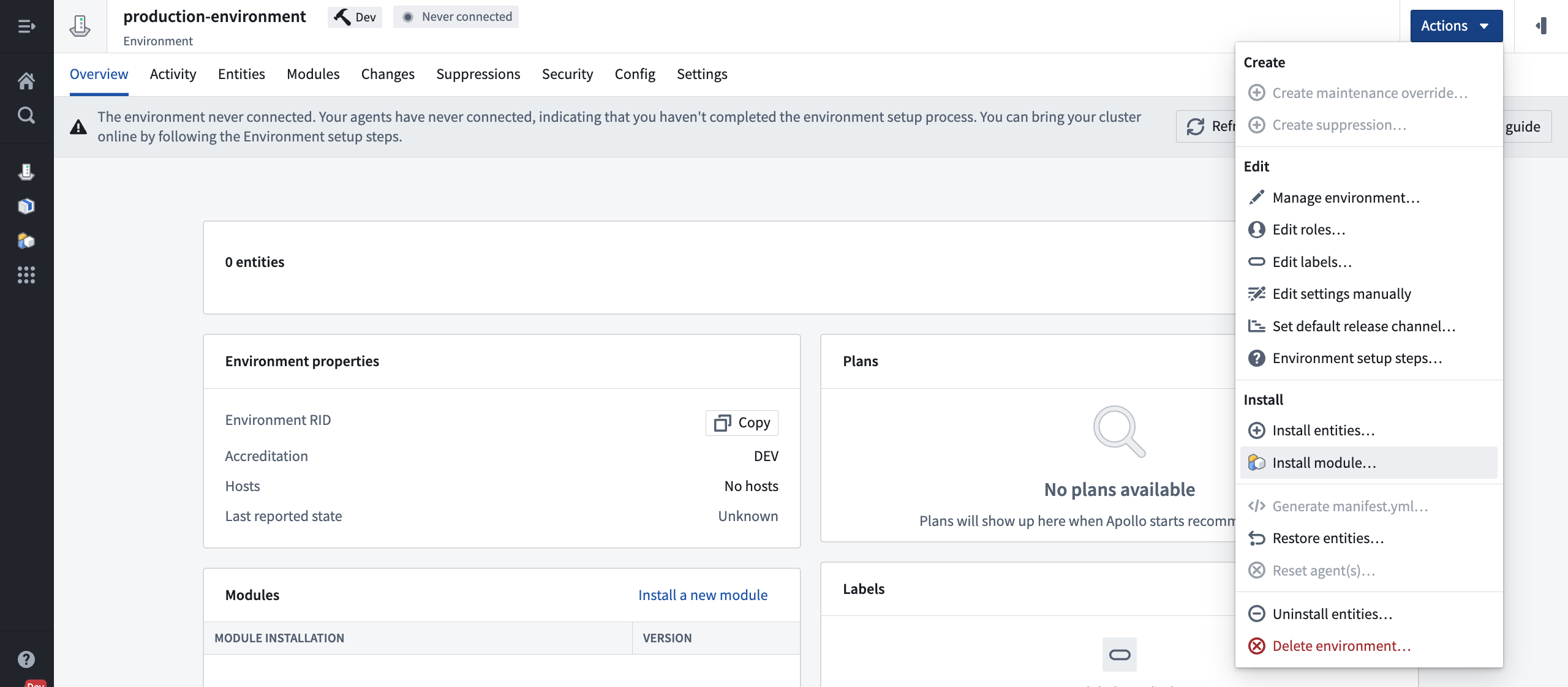Open Environment setup steps… menu item
This screenshot has height=687, width=1568.
tap(1368, 358)
